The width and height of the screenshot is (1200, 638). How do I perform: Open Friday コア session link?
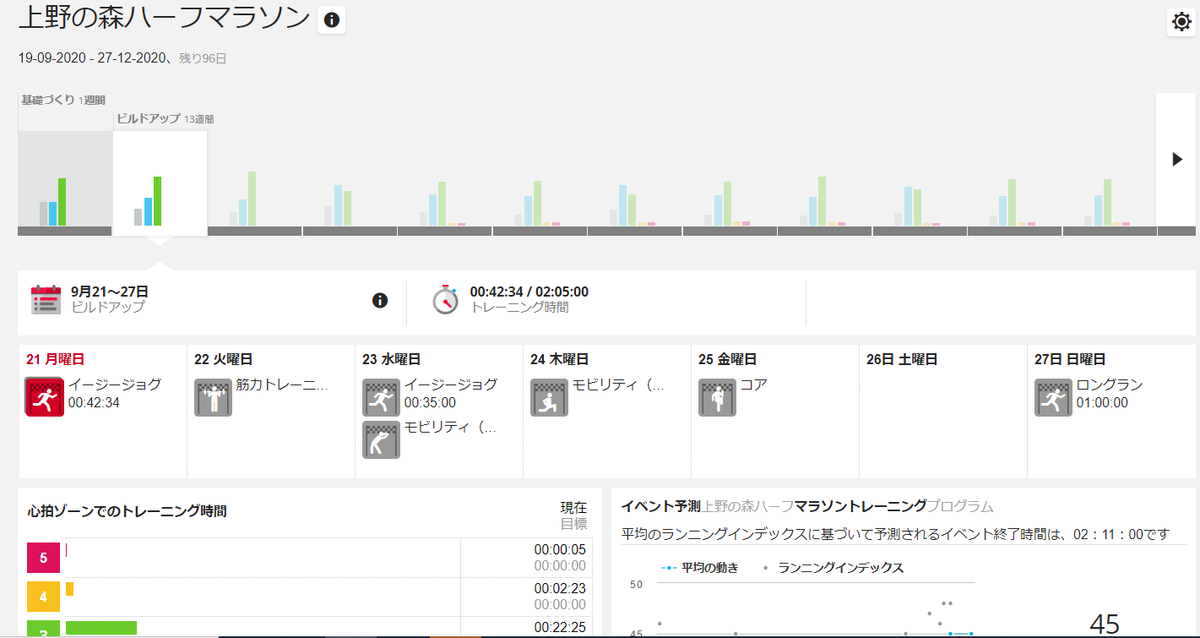[754, 384]
